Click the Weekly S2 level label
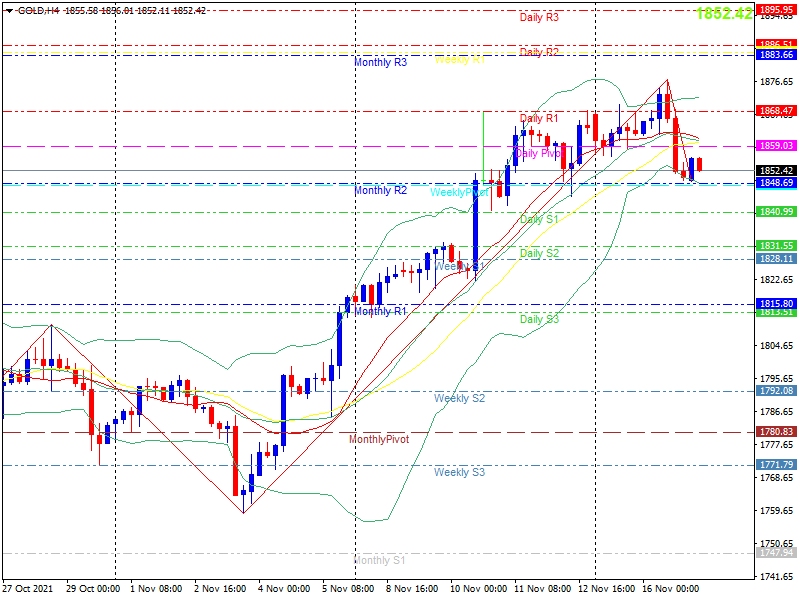Image resolution: width=800 pixels, height=600 pixels. [459, 398]
